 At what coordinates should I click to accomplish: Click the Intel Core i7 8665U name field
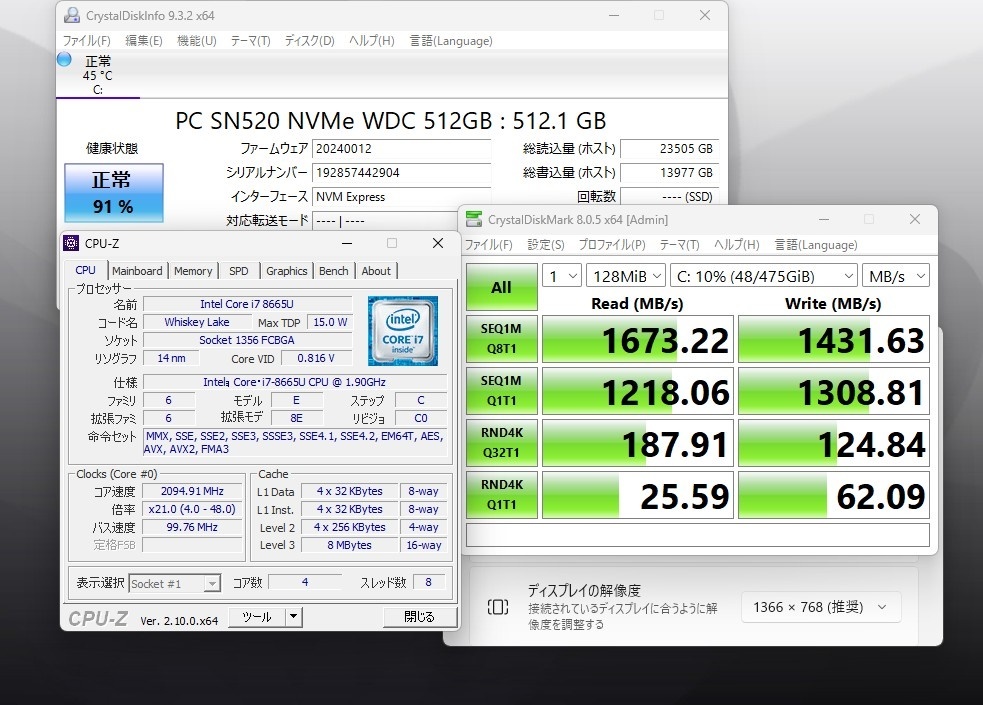[247, 304]
